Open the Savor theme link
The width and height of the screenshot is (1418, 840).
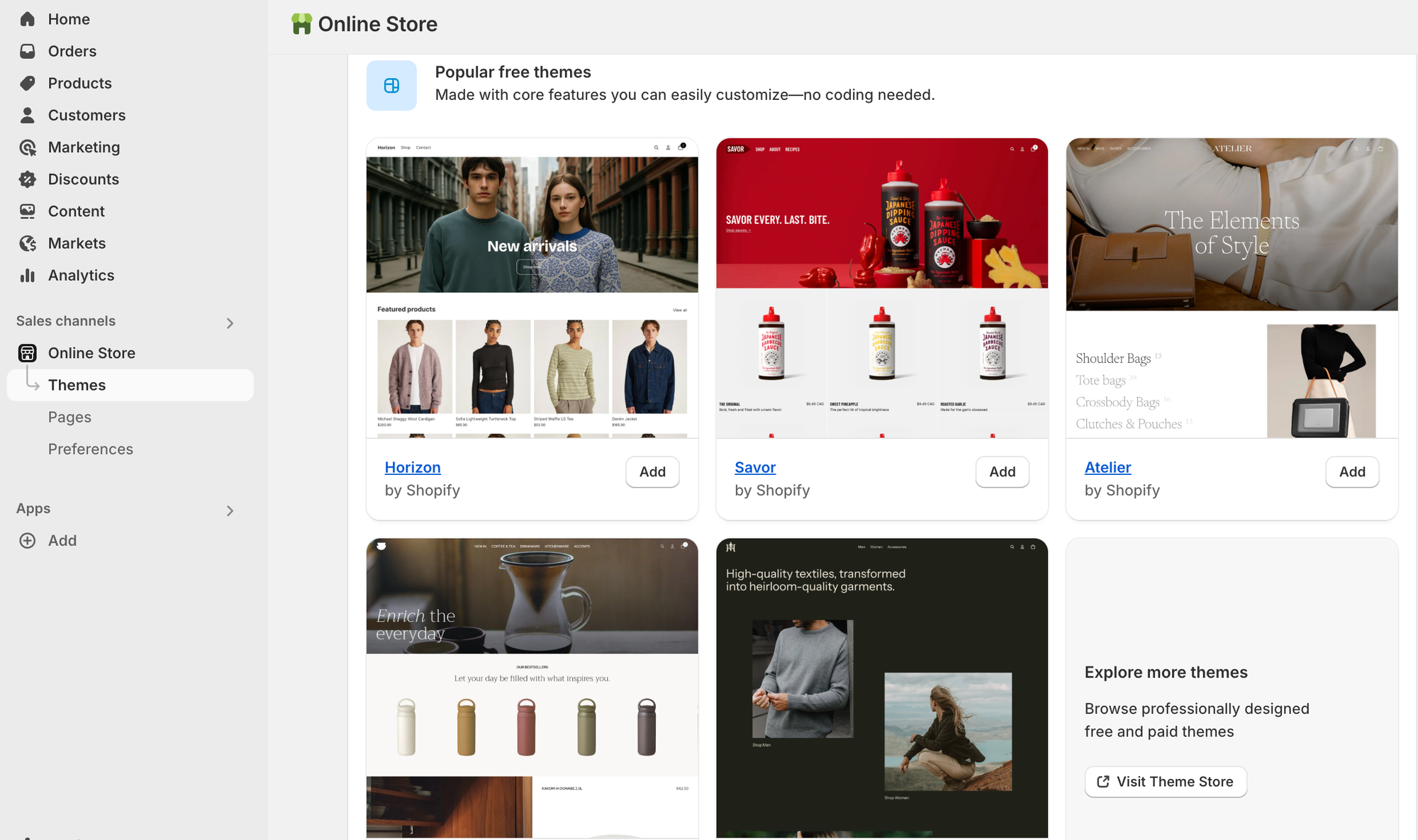[755, 467]
